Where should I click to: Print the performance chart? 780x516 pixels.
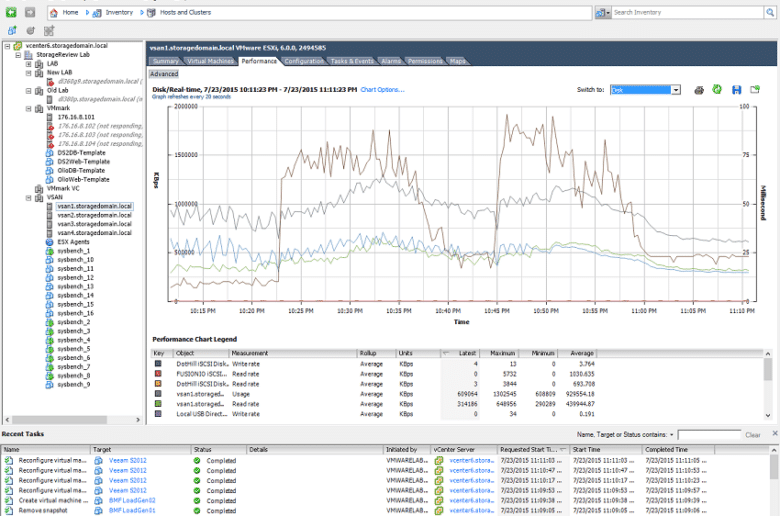699,90
